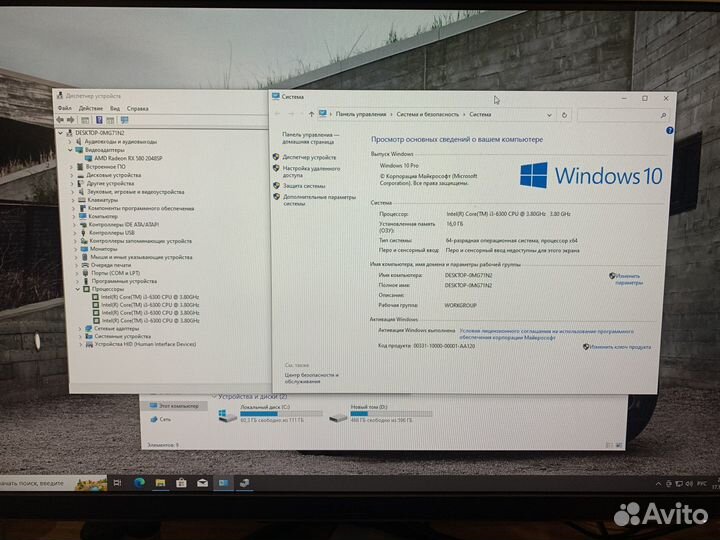Click the Процессоры category icon
The width and height of the screenshot is (720, 540).
(86, 289)
